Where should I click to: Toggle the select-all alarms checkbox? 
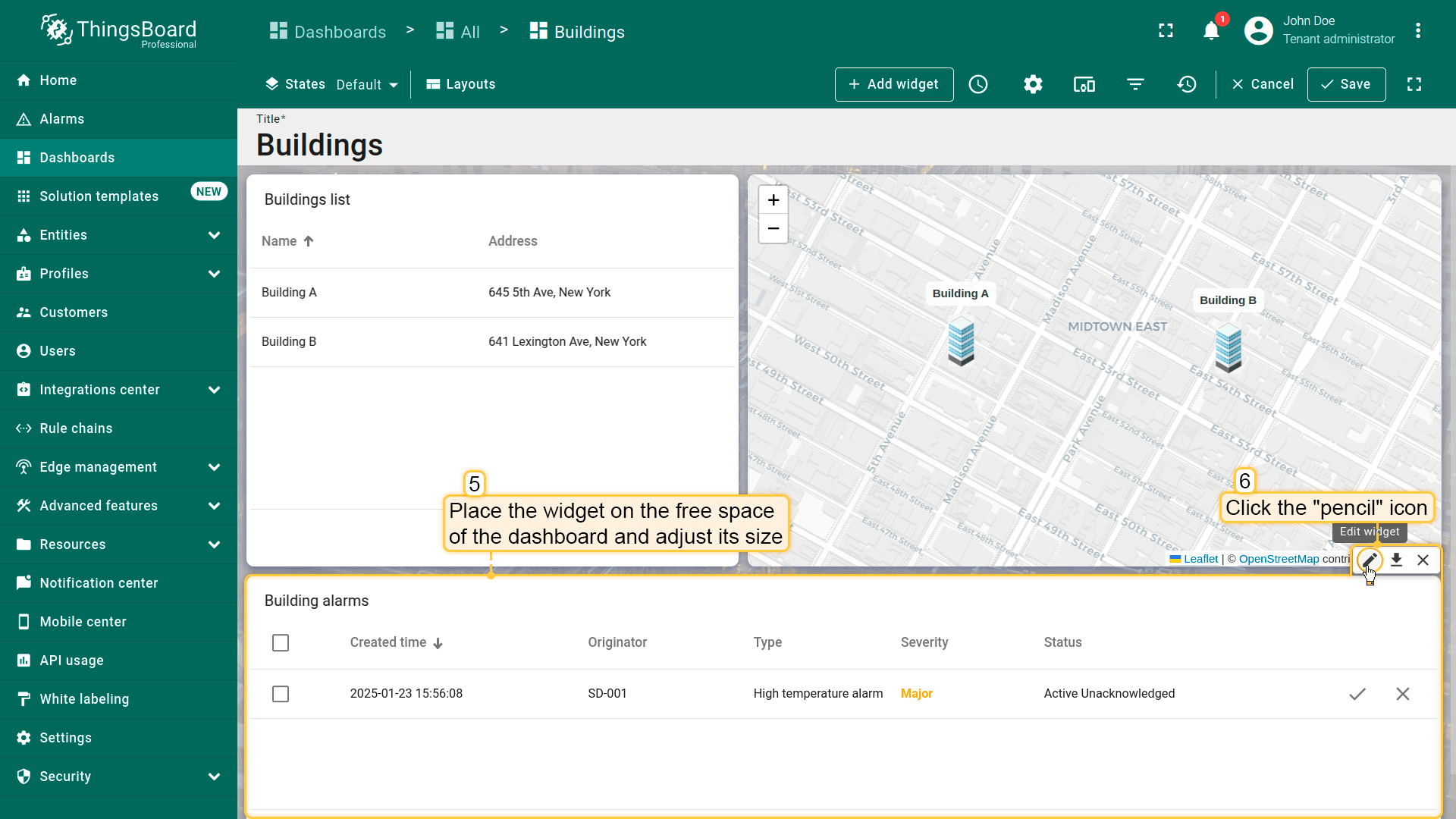coord(281,643)
